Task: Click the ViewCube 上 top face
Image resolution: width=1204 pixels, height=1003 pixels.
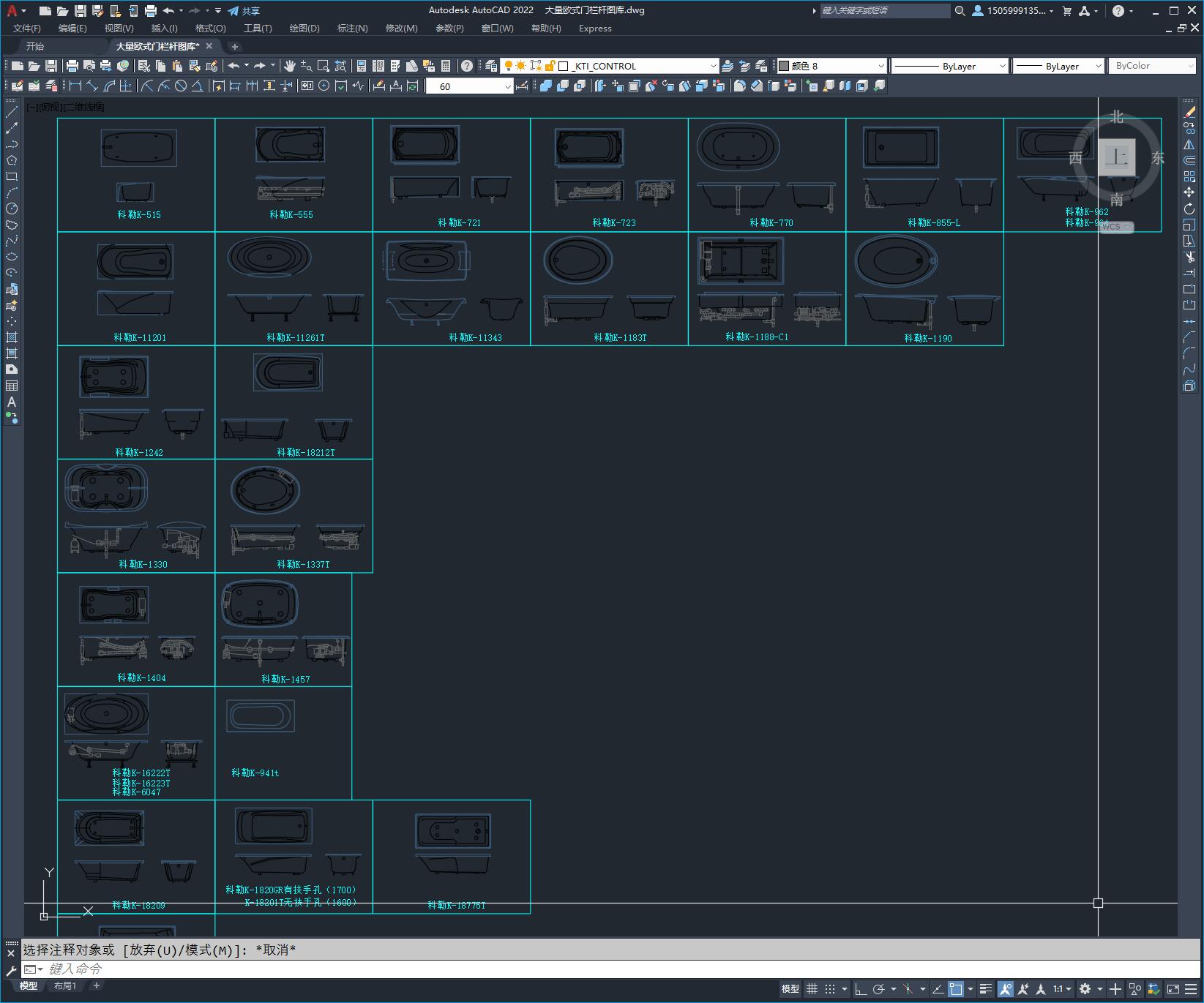Action: [1116, 157]
